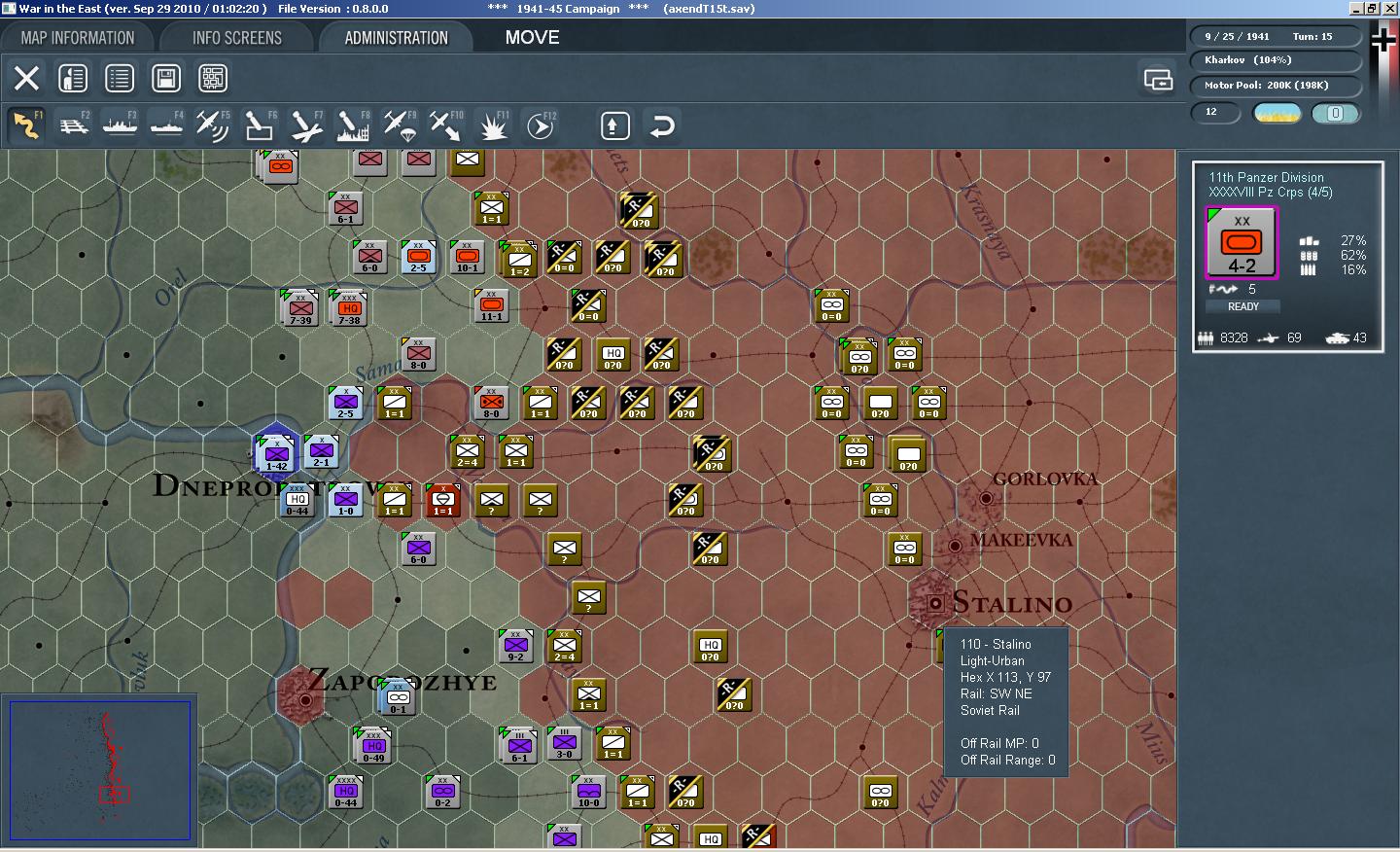Click the Motor Pool 200K status pill
Screen dimensions: 1400x852
click(1276, 86)
